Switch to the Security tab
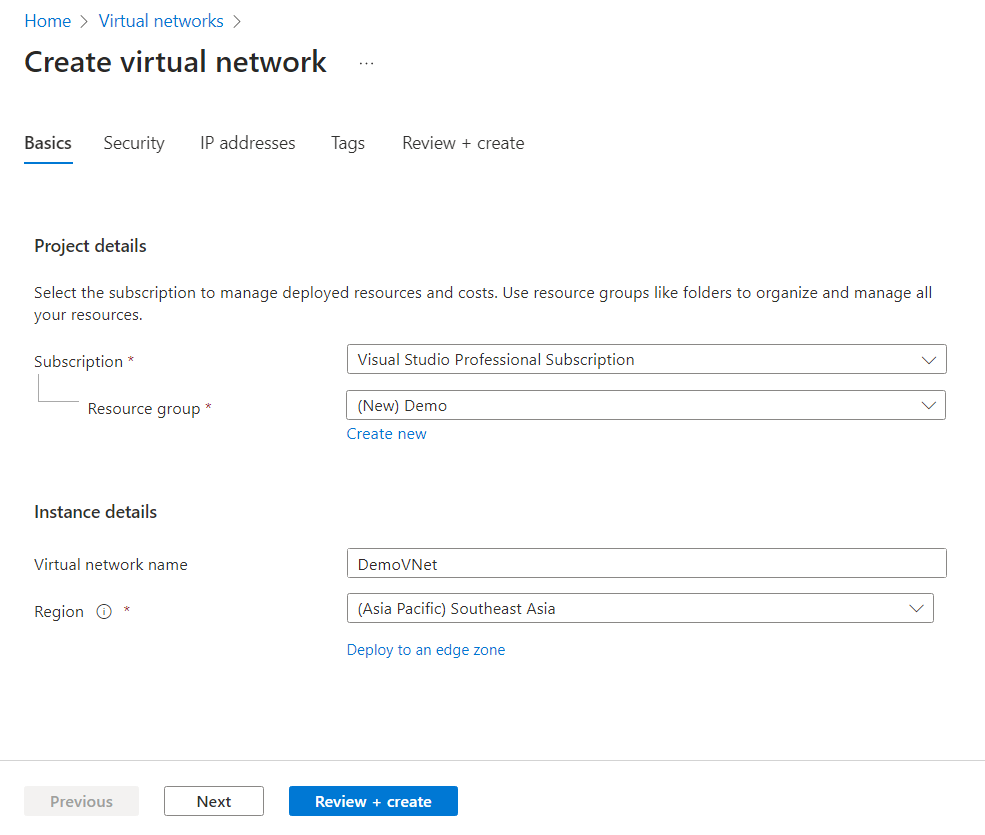 pos(133,143)
